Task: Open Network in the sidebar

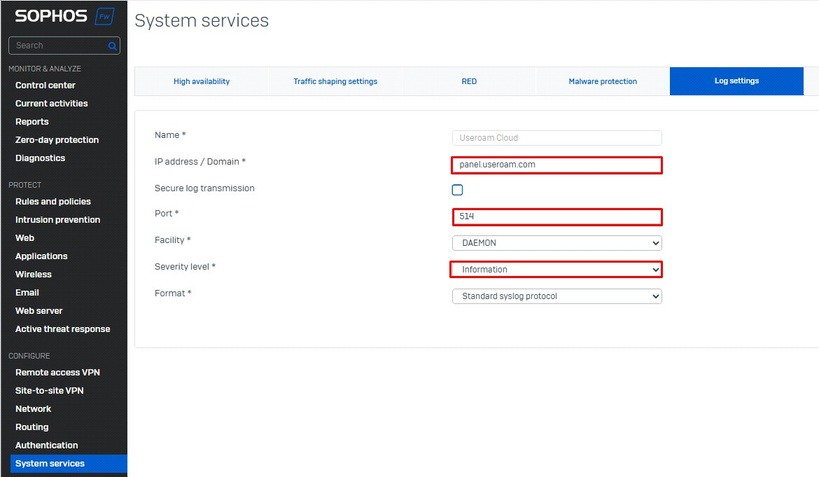Action: [33, 409]
